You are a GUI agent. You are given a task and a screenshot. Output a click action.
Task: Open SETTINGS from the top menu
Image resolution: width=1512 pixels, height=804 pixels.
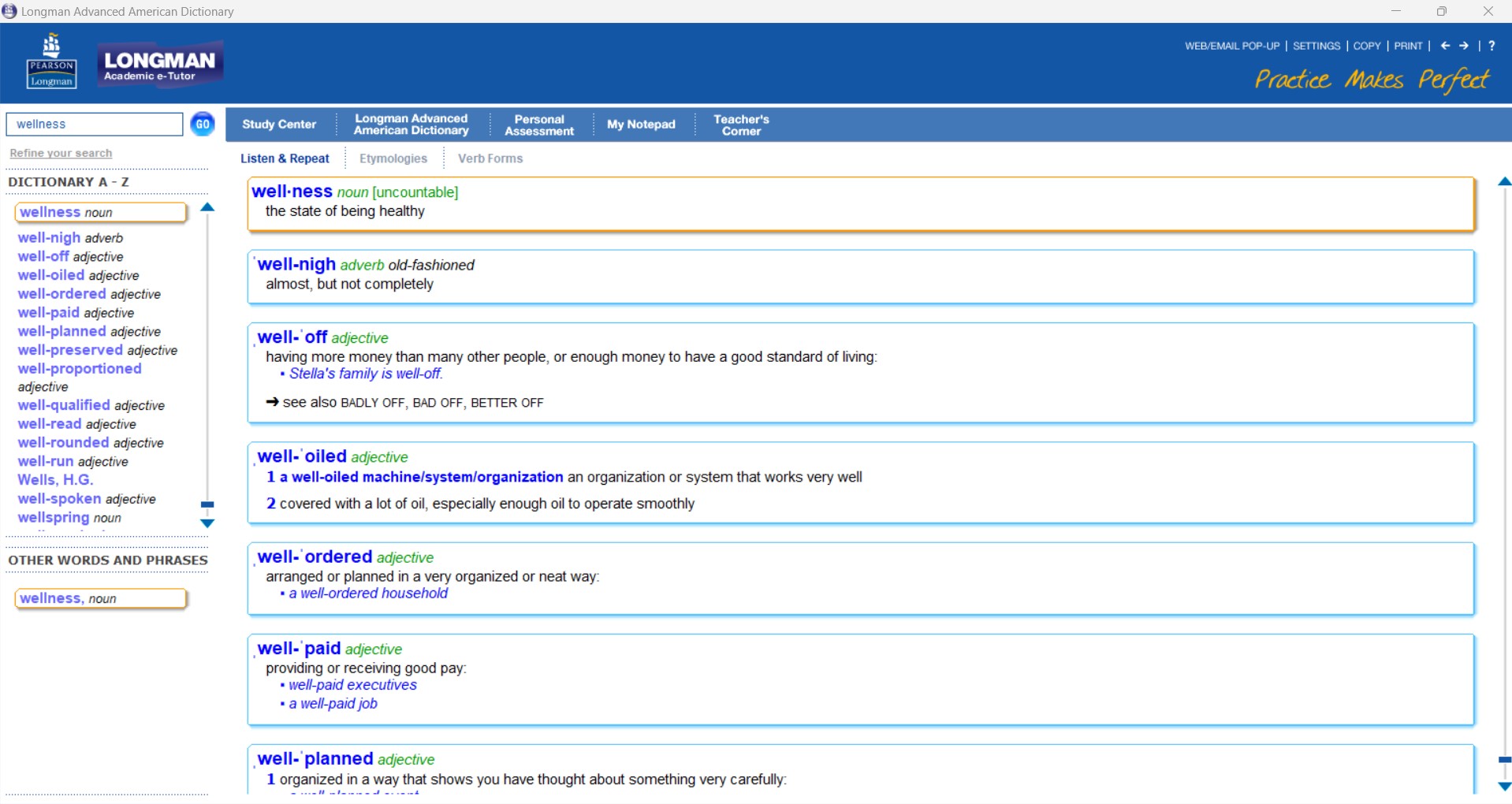[x=1316, y=46]
